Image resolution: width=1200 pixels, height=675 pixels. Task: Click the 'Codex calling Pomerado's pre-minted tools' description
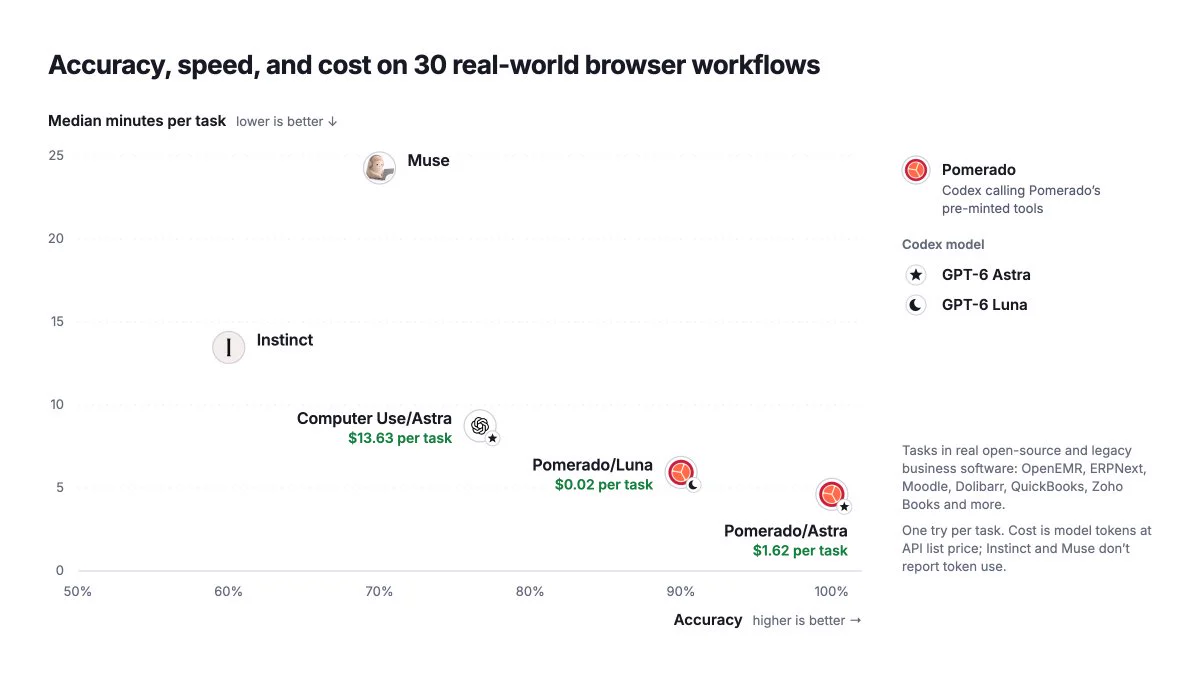[x=1021, y=199]
